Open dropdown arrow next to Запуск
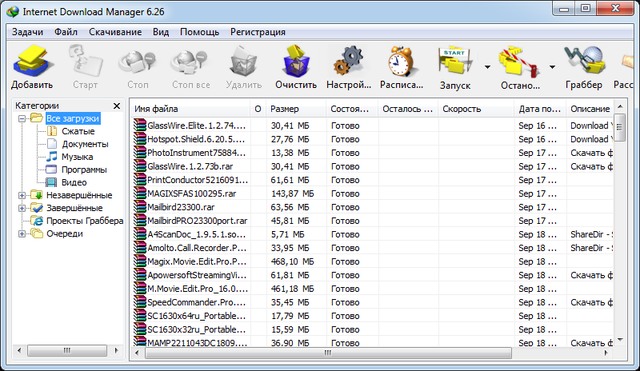This screenshot has height=371, width=640. coord(487,67)
